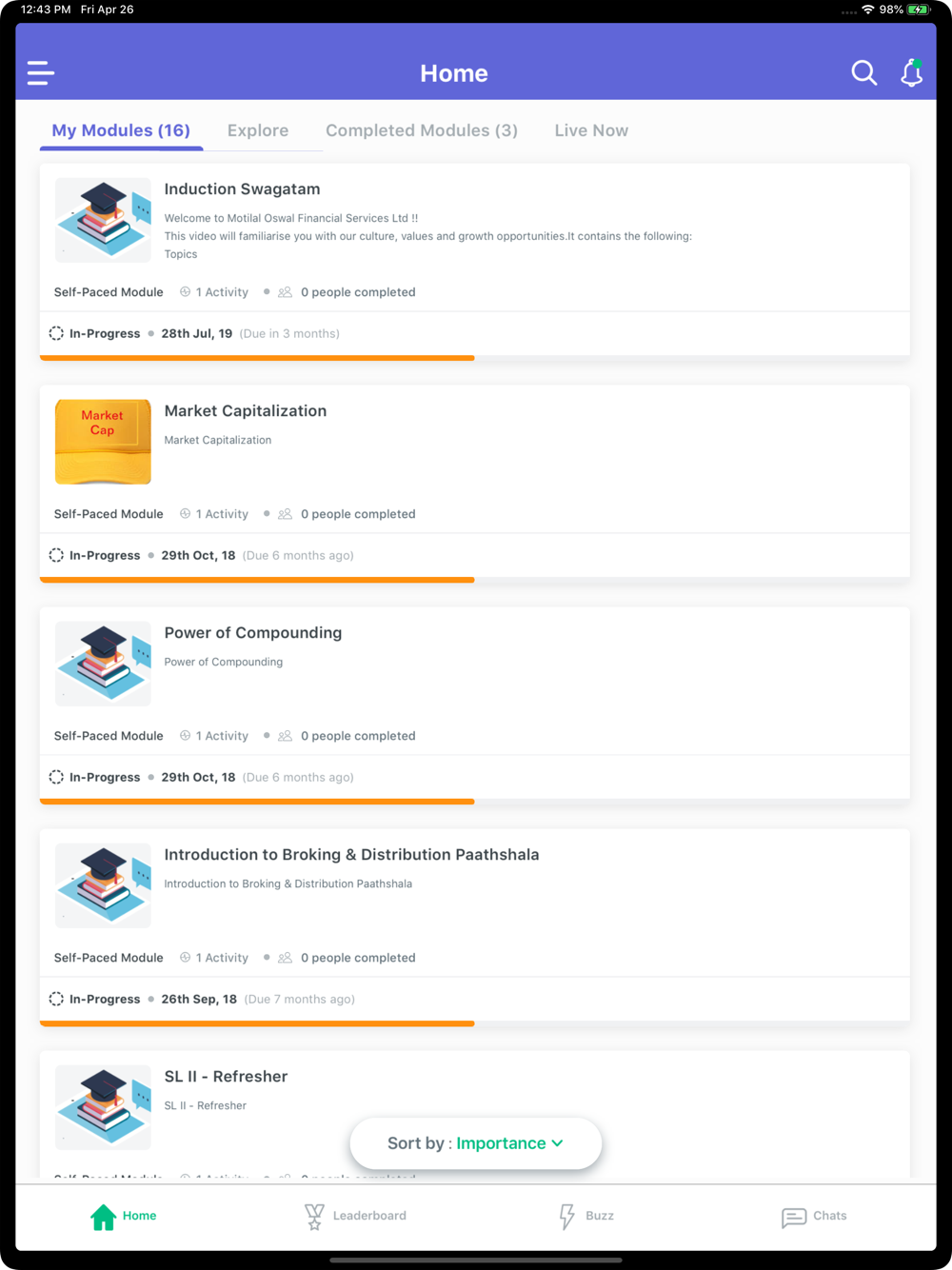Click progress bar under Introduction to Broking
This screenshot has height=1270, width=952.
click(x=257, y=1023)
